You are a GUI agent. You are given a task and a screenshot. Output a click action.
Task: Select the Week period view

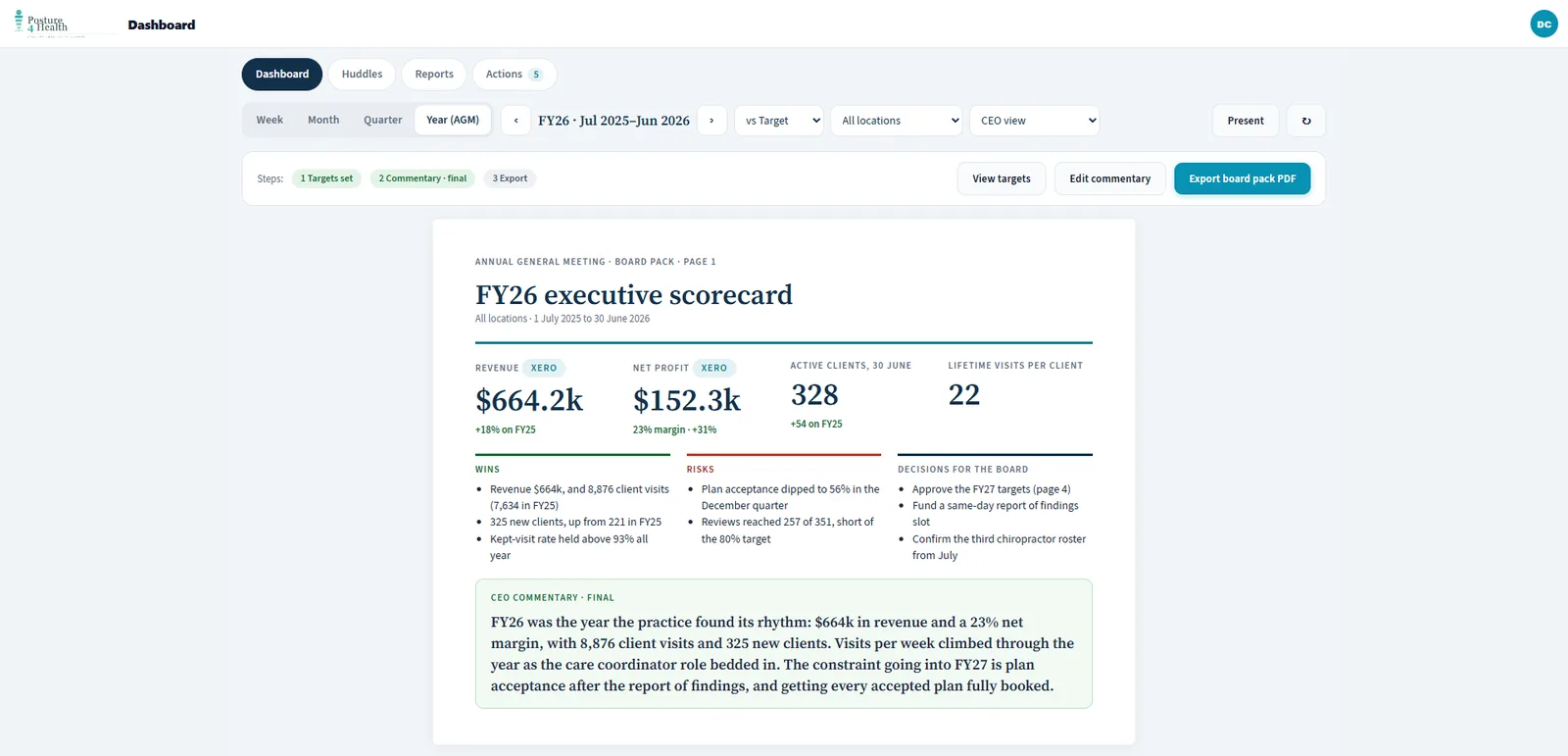(x=269, y=120)
